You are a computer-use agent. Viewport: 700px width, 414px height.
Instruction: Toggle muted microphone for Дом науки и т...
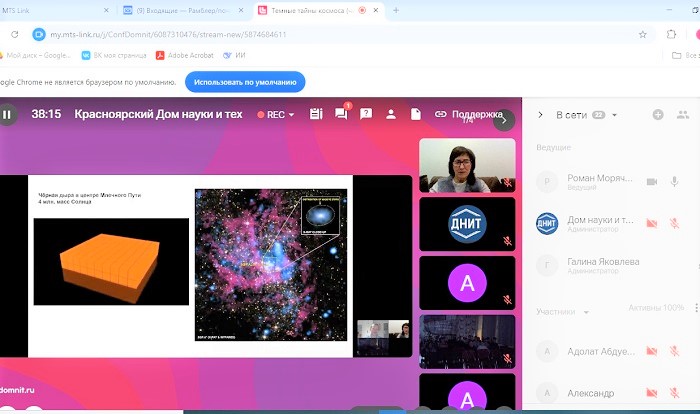pyautogui.click(x=675, y=223)
